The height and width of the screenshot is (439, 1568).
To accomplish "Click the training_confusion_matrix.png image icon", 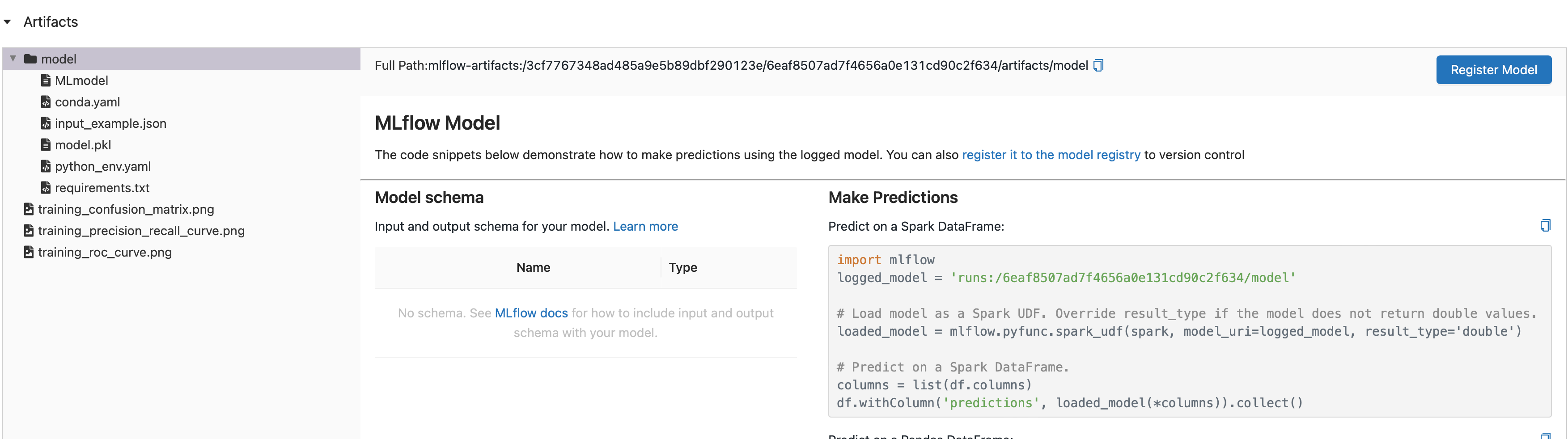I will pos(29,209).
